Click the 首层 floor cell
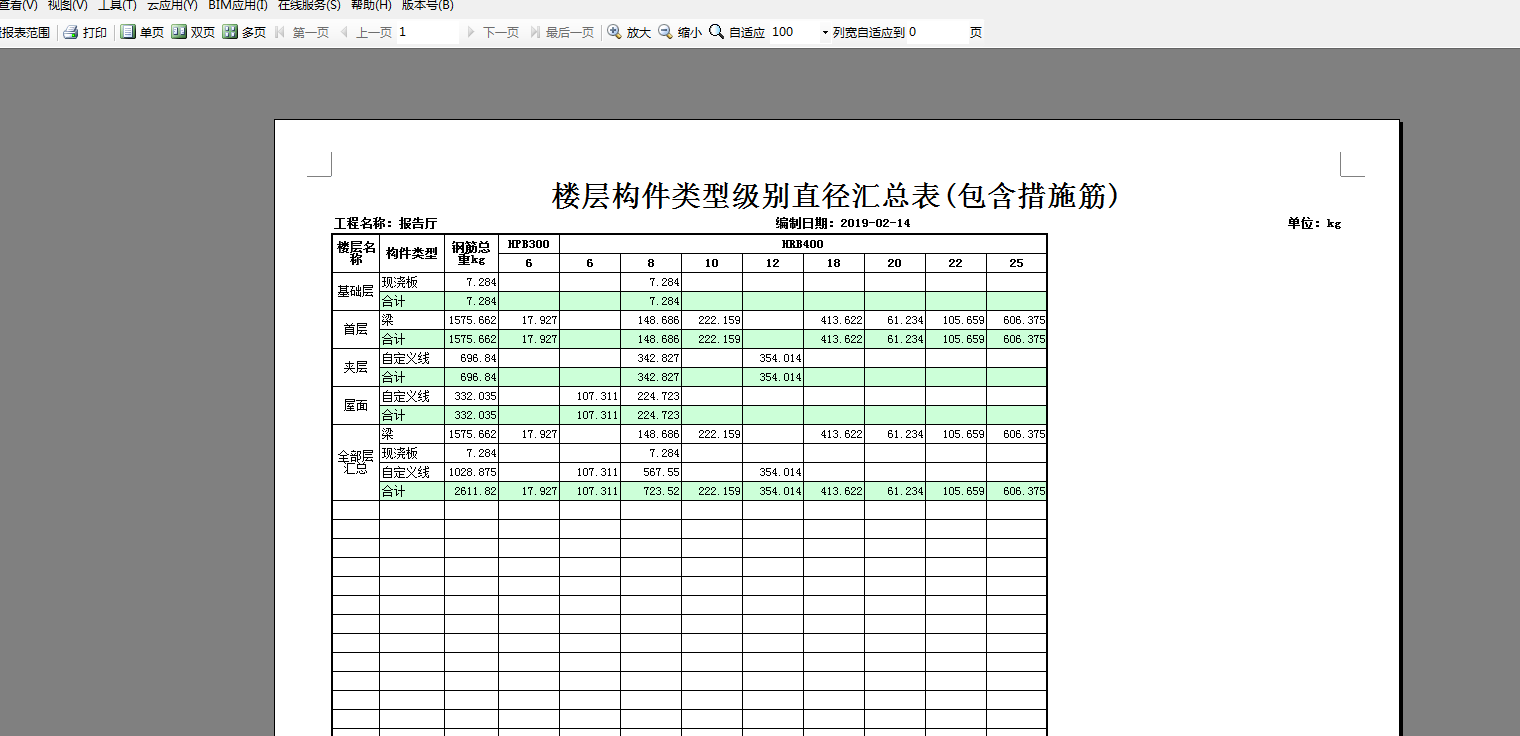This screenshot has height=736, width=1520. 356,330
